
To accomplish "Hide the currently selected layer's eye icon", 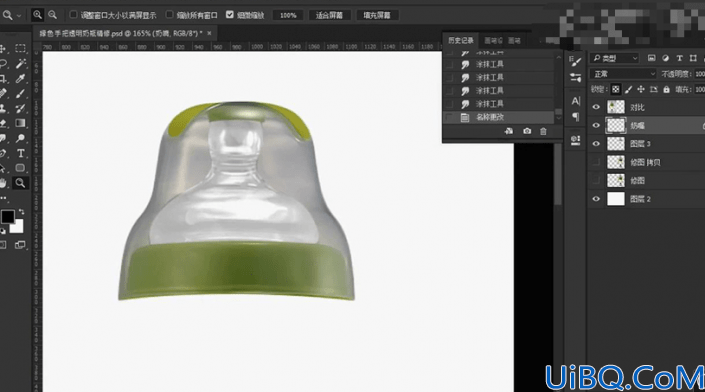I will [x=596, y=125].
